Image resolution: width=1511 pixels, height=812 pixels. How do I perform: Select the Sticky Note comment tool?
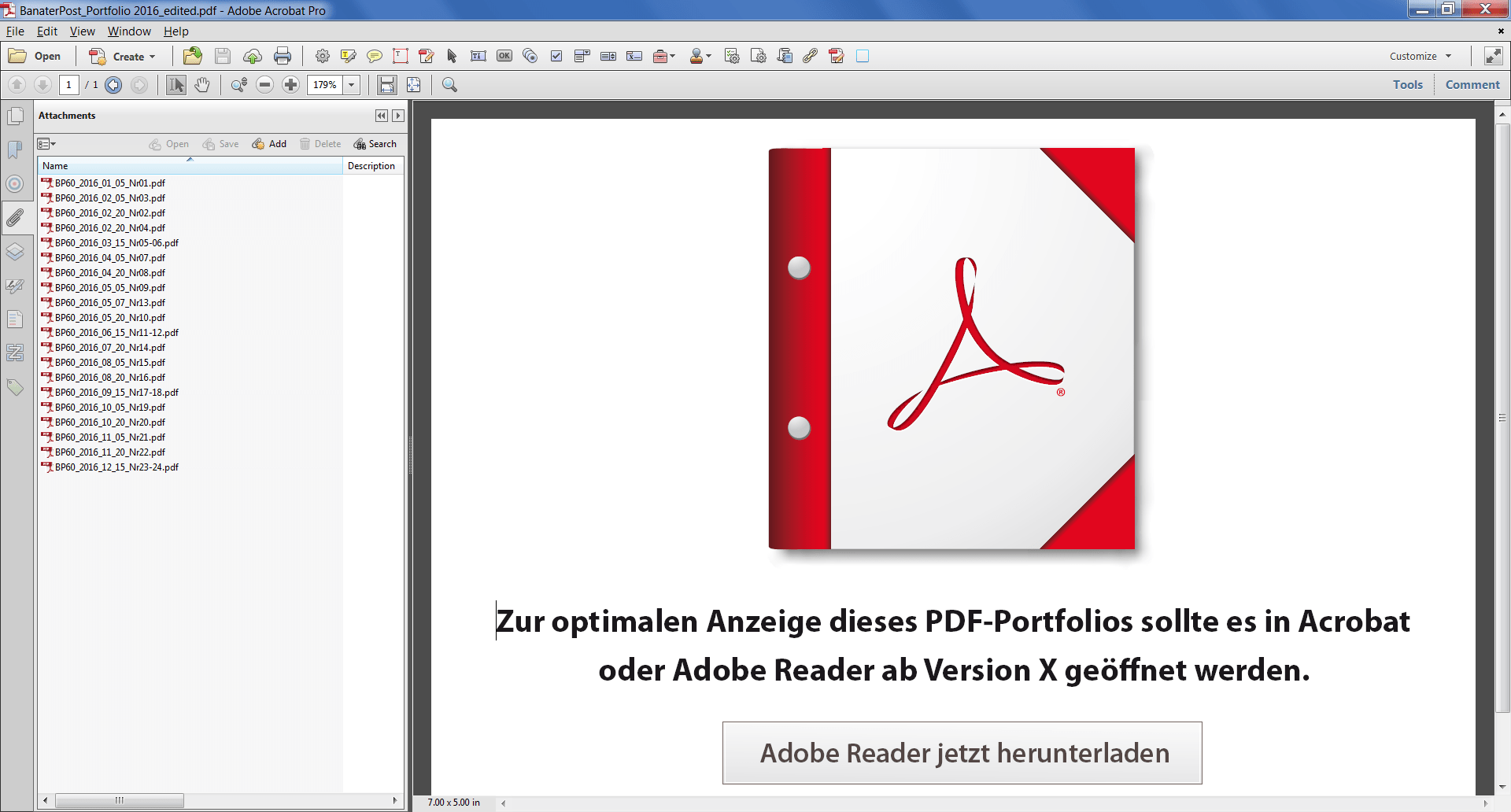pos(375,56)
